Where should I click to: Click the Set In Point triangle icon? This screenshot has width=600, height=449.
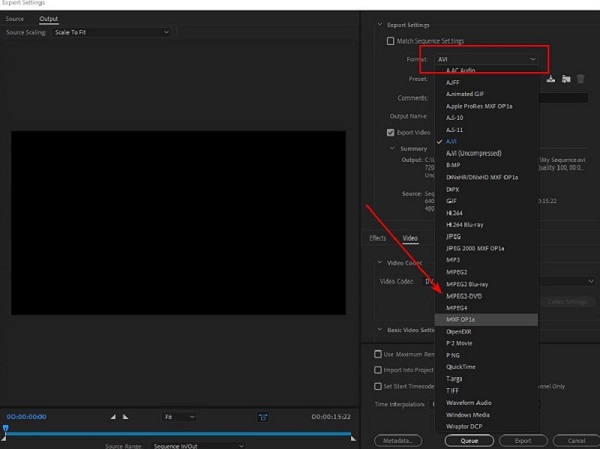click(x=113, y=416)
